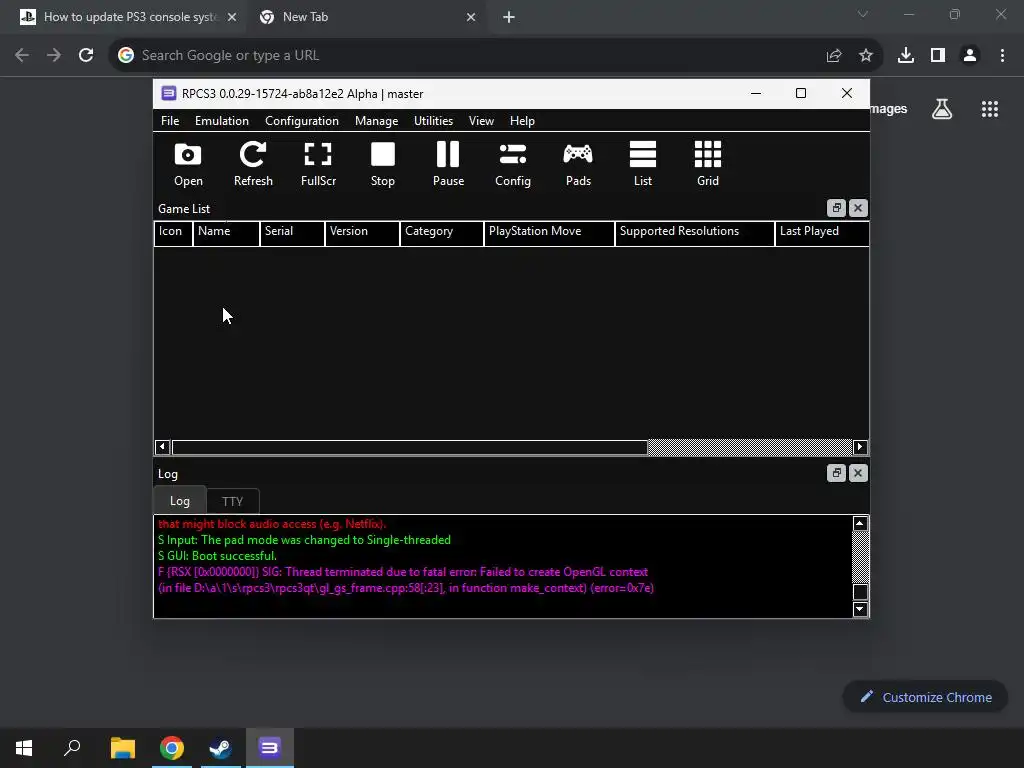1024x768 pixels.
Task: Sort by Category column header
Action: [x=441, y=233]
